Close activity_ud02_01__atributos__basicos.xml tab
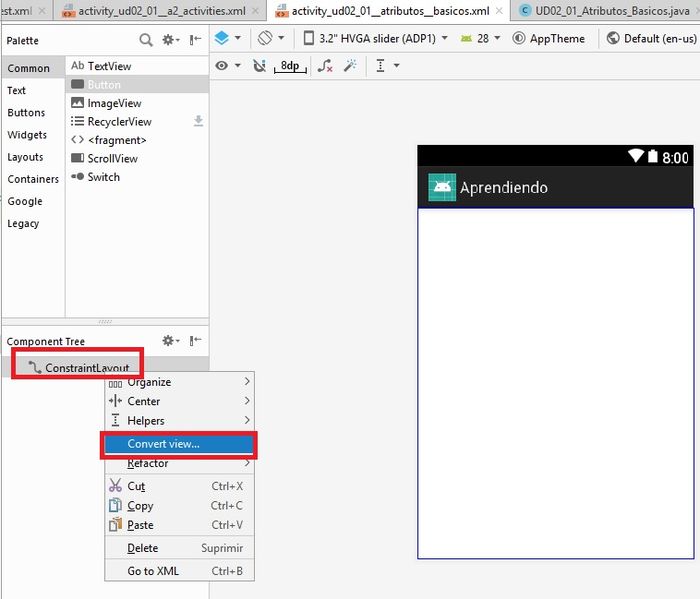The width and height of the screenshot is (700, 599). pos(500,11)
